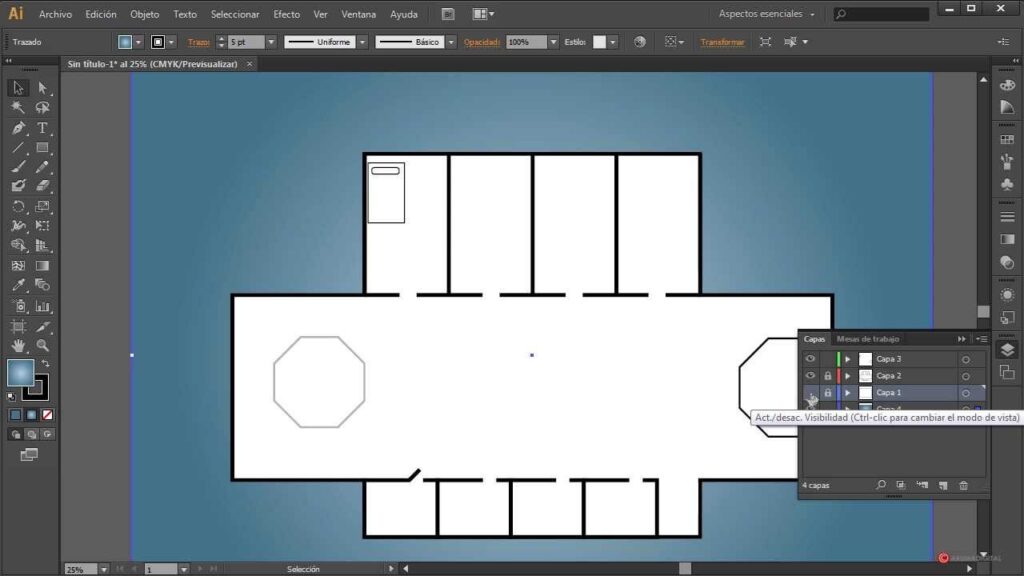Pick the Direct Selection tool

(42, 88)
